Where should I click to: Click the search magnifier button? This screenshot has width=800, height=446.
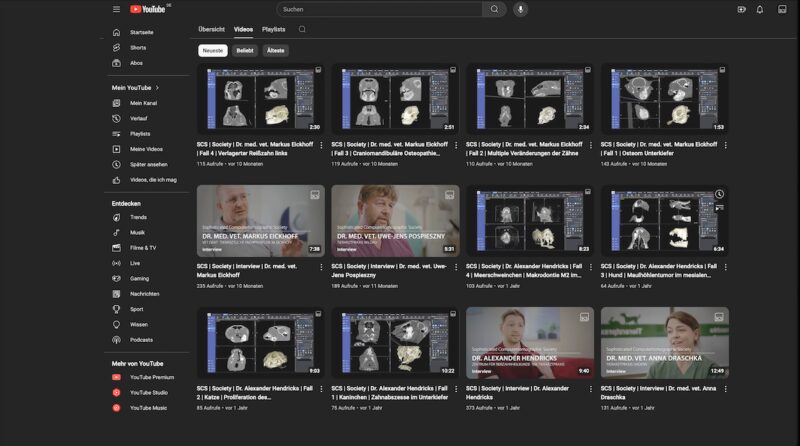click(494, 9)
